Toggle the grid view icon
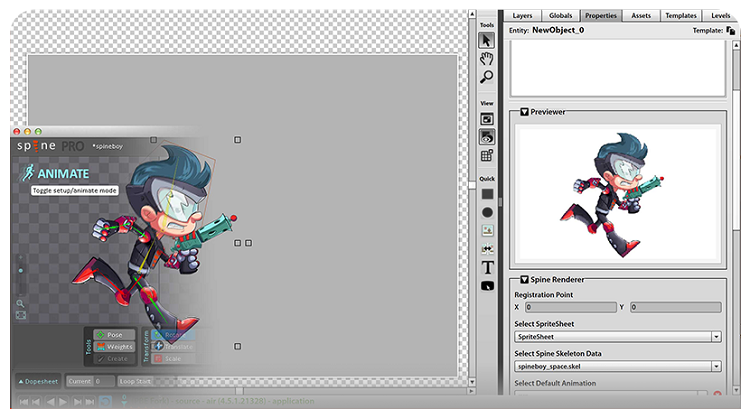This screenshot has height=409, width=750. pos(486,155)
